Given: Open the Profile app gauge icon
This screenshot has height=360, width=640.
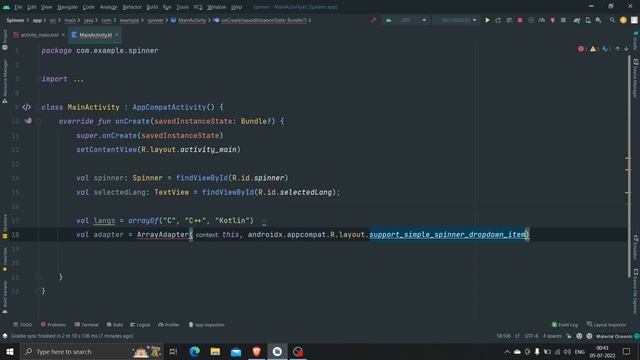Looking at the screenshot, I should (542, 20).
